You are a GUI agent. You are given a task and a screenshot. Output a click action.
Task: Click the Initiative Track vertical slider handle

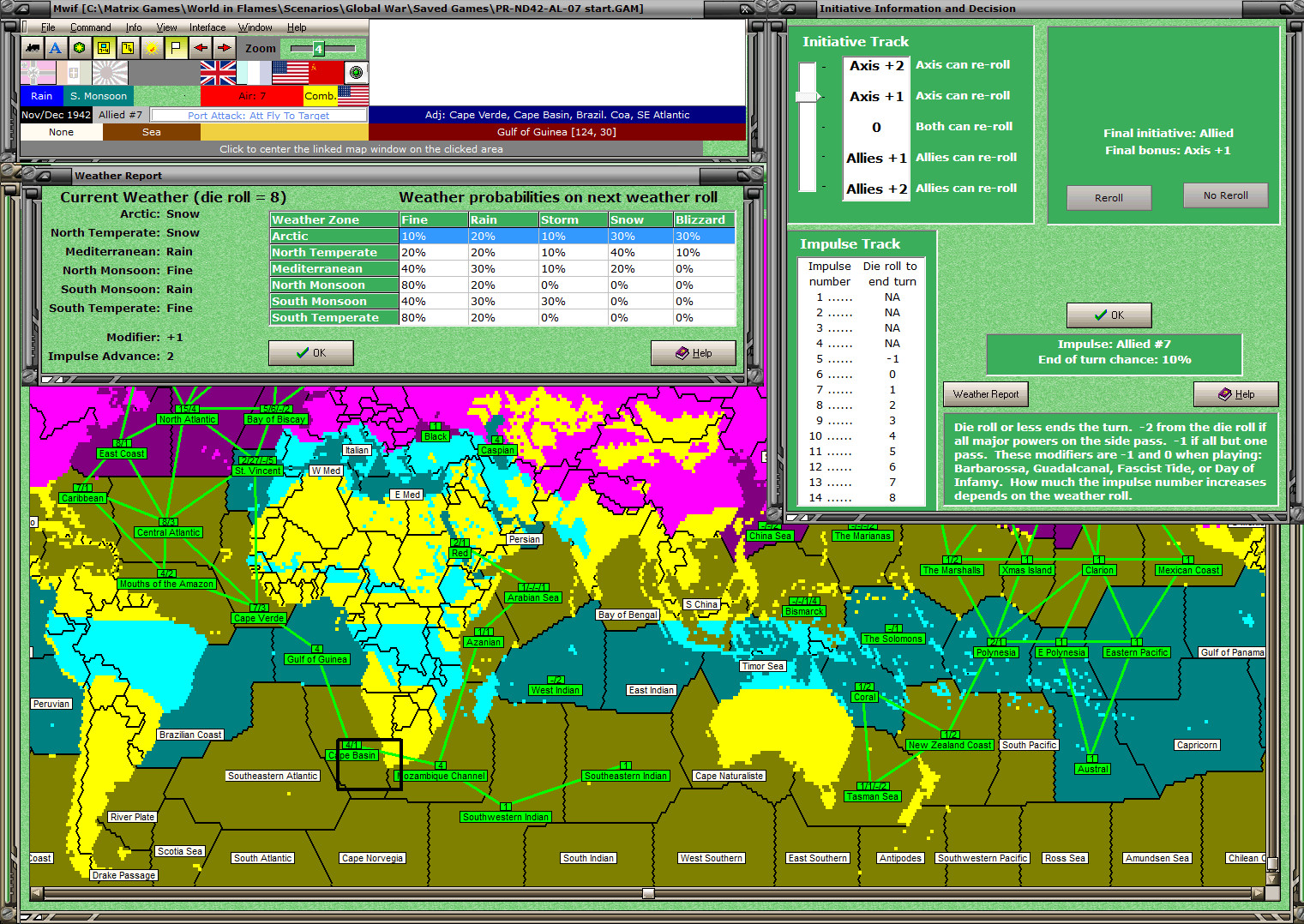pos(807,97)
